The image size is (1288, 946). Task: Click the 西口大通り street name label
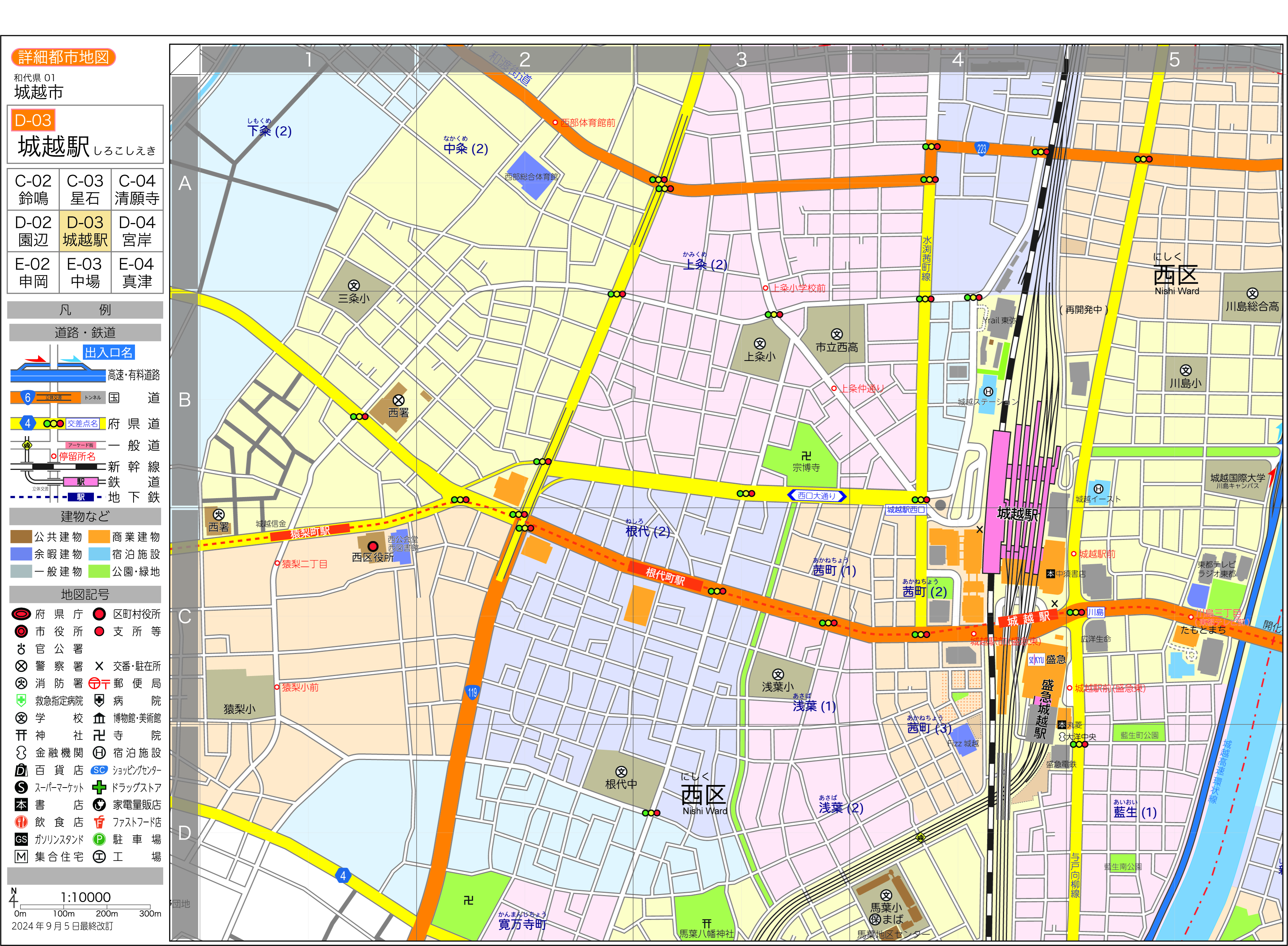[x=816, y=496]
